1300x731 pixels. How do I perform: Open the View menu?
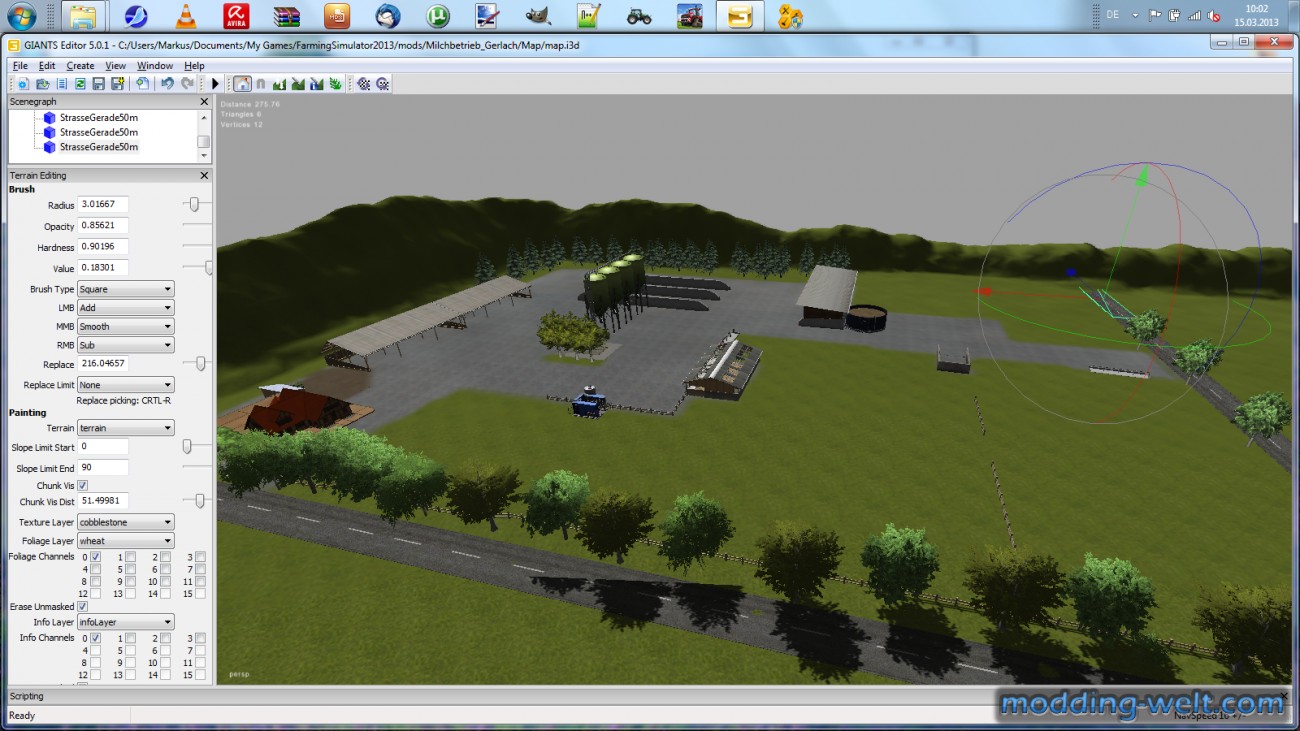(115, 66)
